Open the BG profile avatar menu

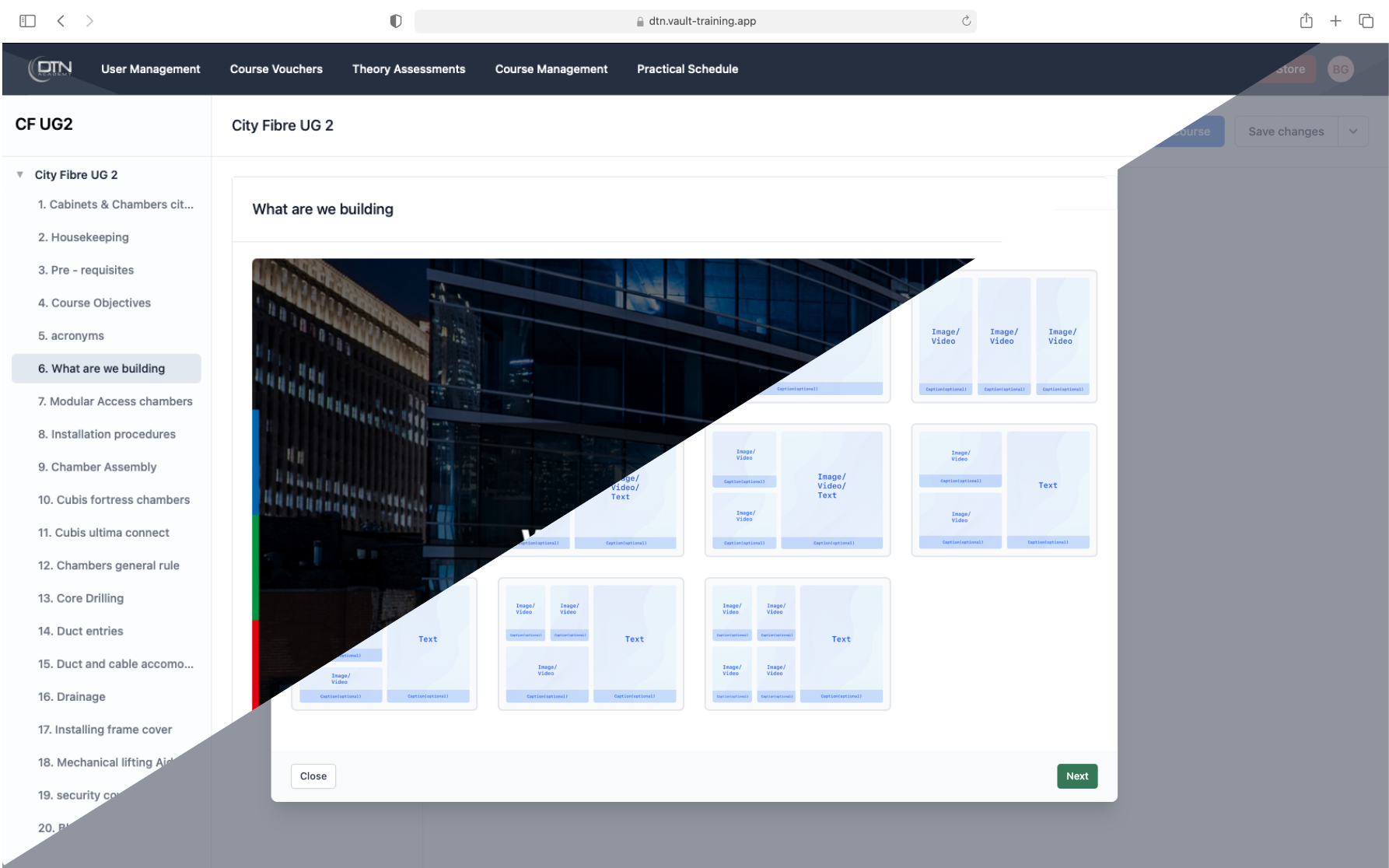coord(1341,69)
